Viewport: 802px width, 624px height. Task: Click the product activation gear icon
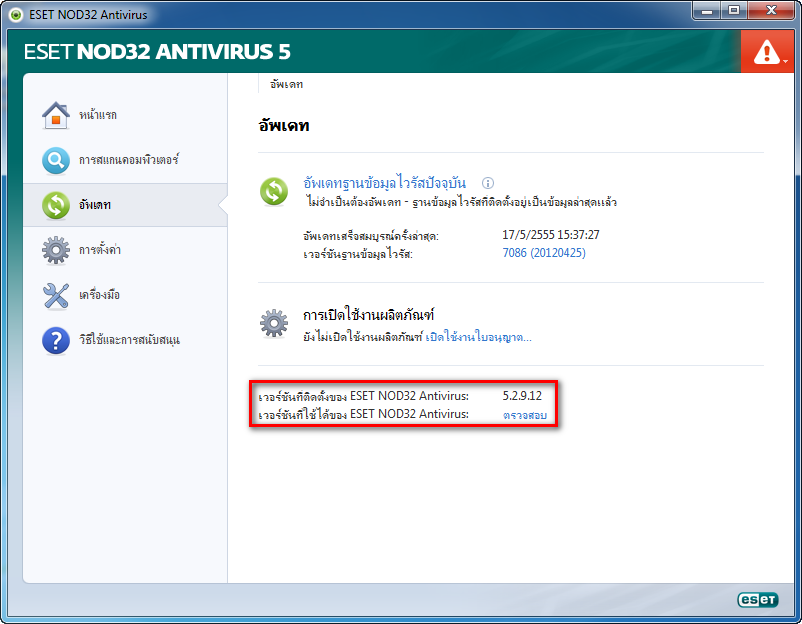273,323
